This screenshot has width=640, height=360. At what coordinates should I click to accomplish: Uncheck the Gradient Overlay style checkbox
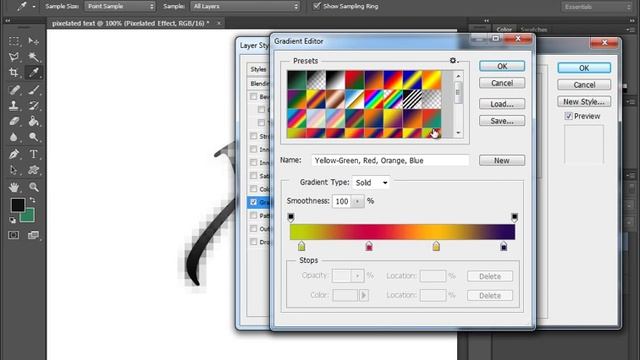click(253, 202)
